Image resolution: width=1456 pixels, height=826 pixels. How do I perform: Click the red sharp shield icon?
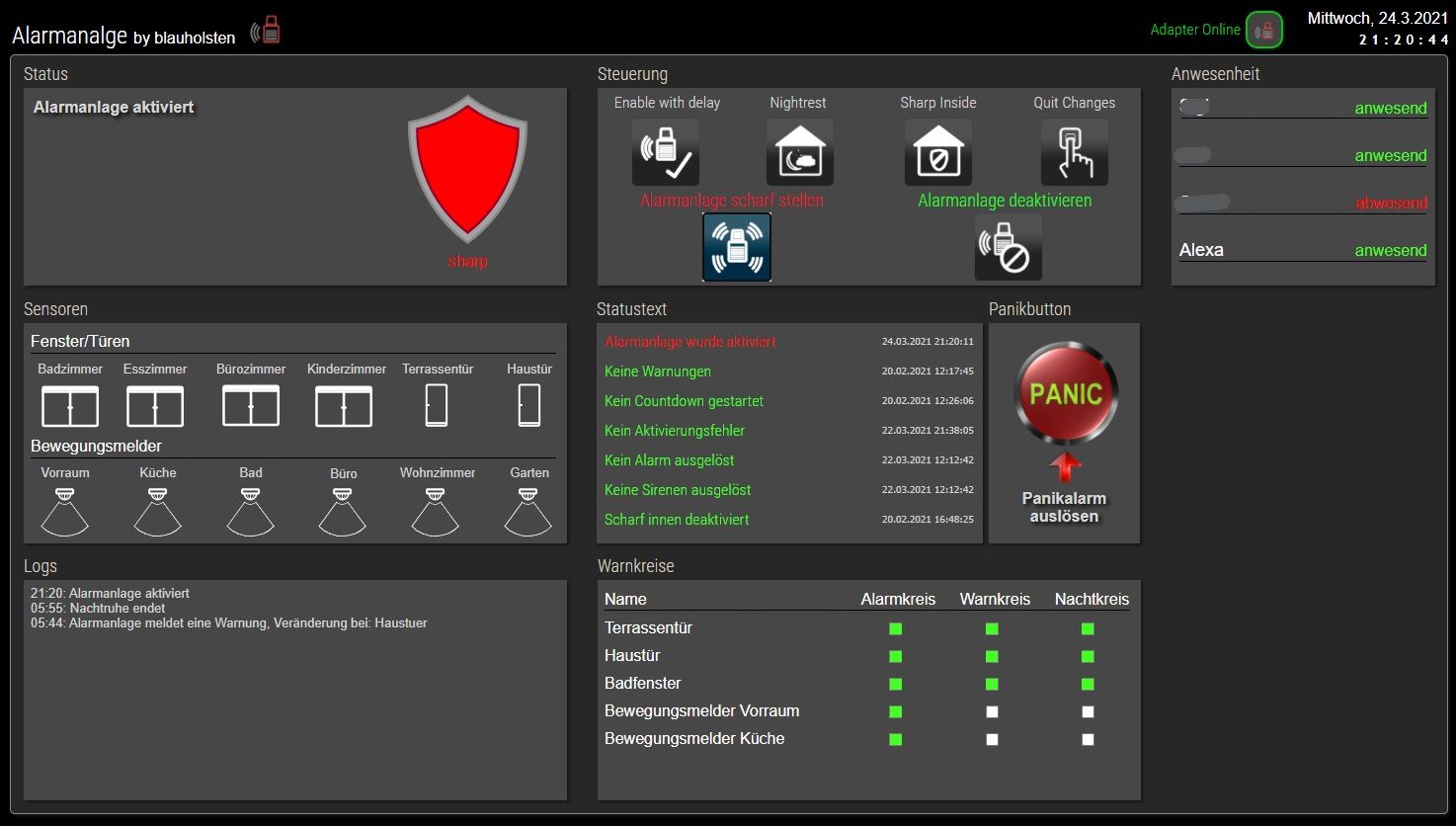coord(467,169)
